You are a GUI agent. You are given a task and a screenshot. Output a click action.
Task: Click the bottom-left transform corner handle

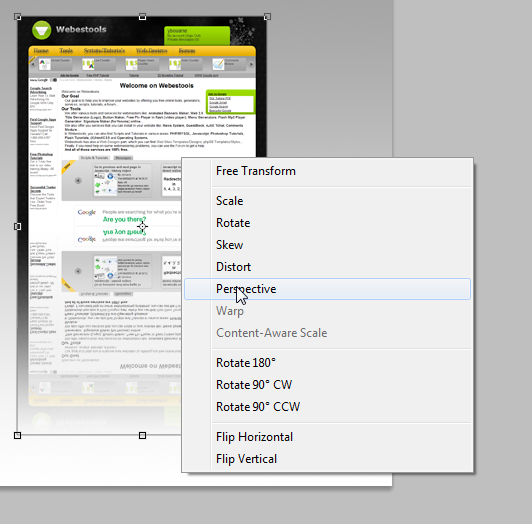(18, 435)
